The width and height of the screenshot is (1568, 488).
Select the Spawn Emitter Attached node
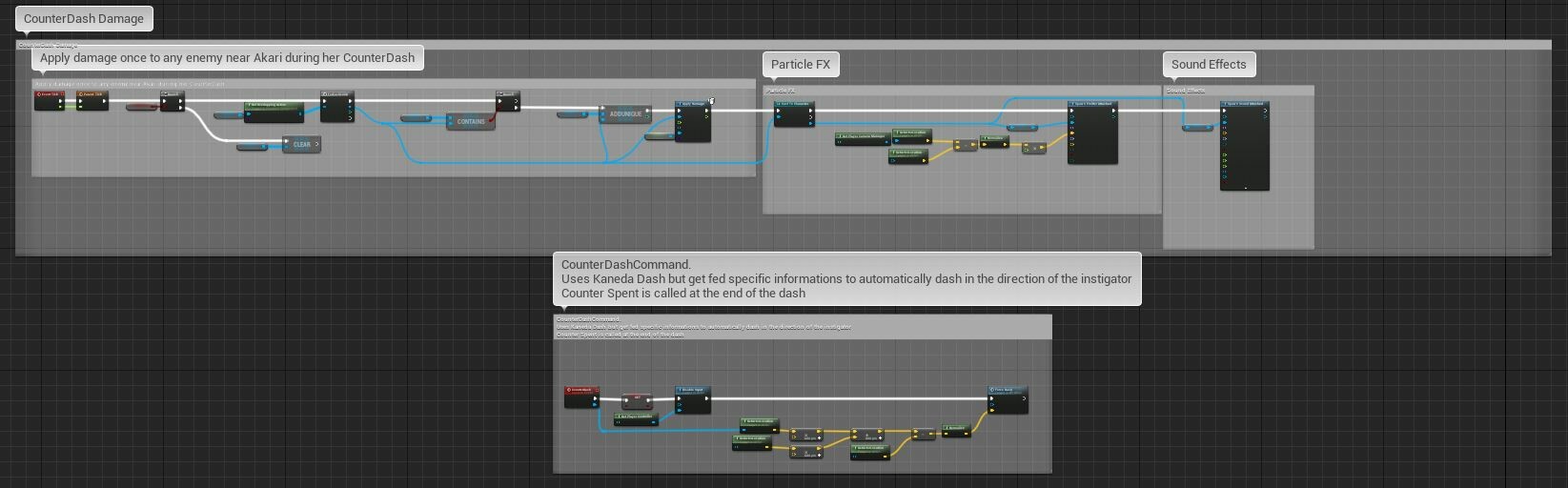coord(1092,132)
